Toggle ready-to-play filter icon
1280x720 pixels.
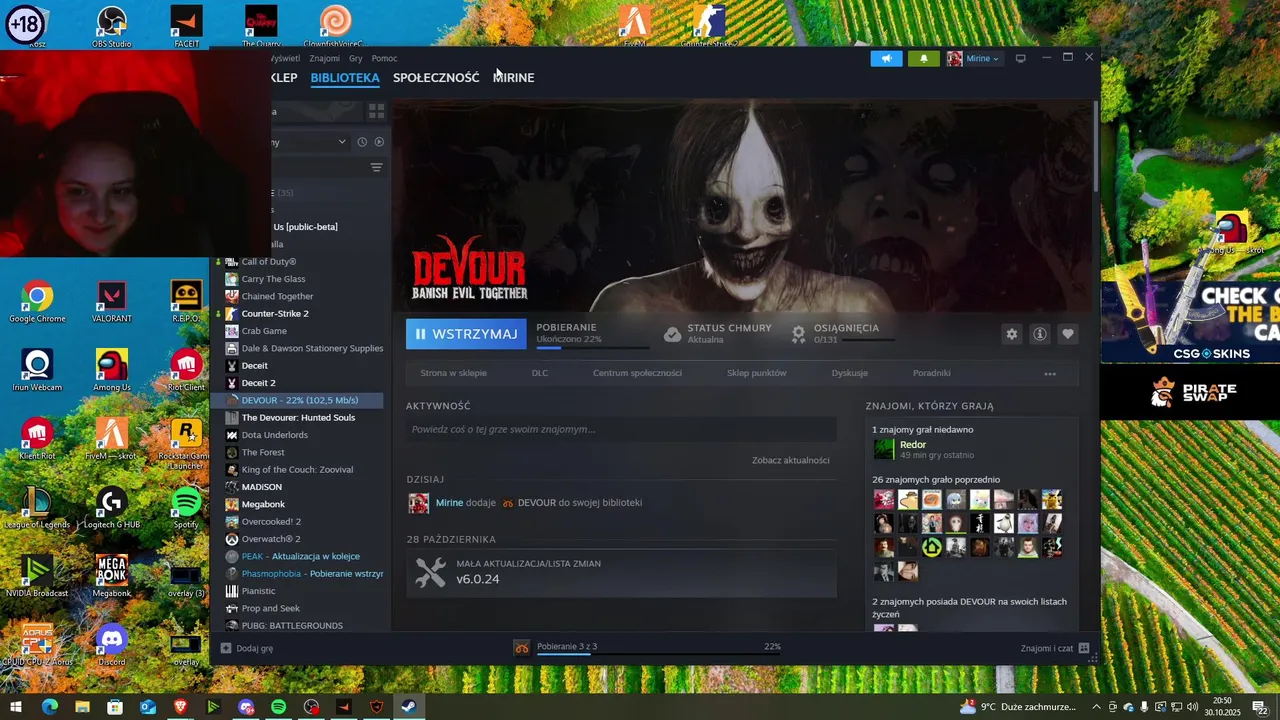tap(379, 142)
